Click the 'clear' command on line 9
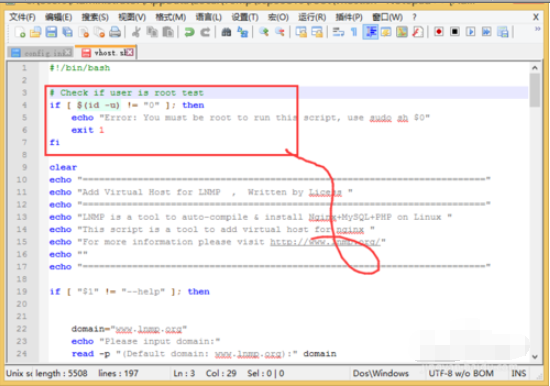Screen dimensions: 550x386 [x=63, y=167]
